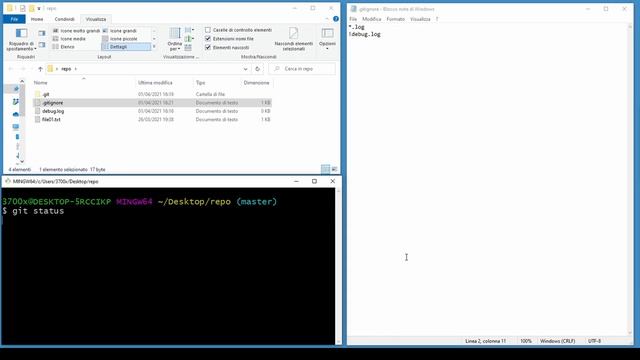The image size is (640, 360).
Task: Select the Visualizza ribbon tab
Action: coord(96,19)
